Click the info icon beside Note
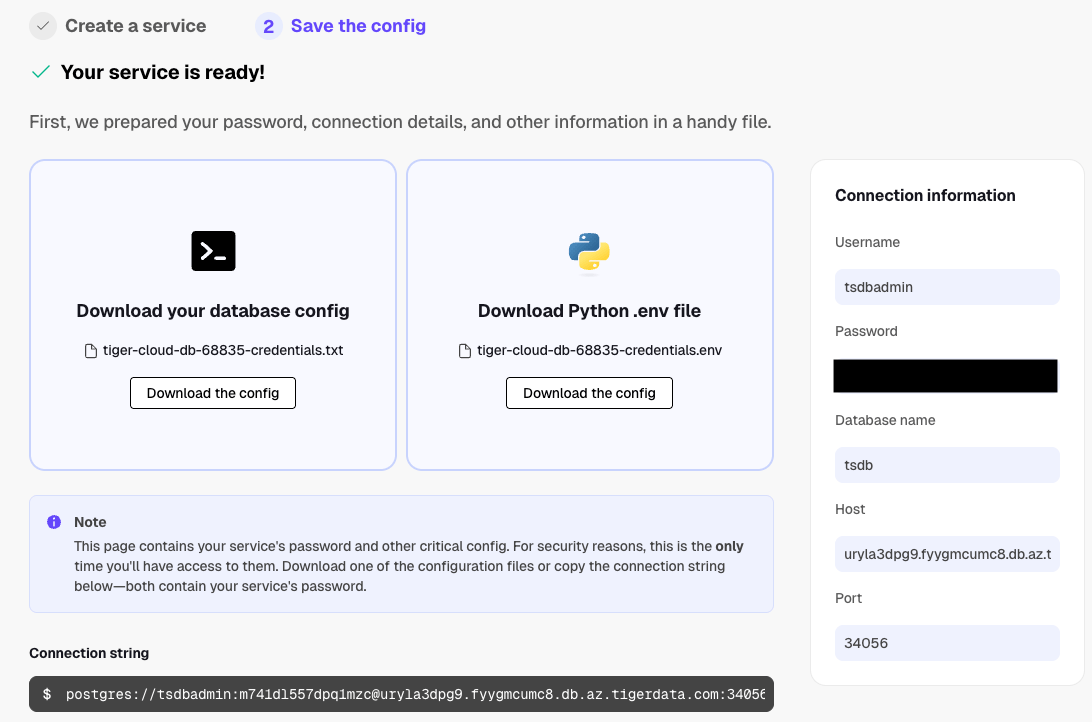 click(x=54, y=522)
